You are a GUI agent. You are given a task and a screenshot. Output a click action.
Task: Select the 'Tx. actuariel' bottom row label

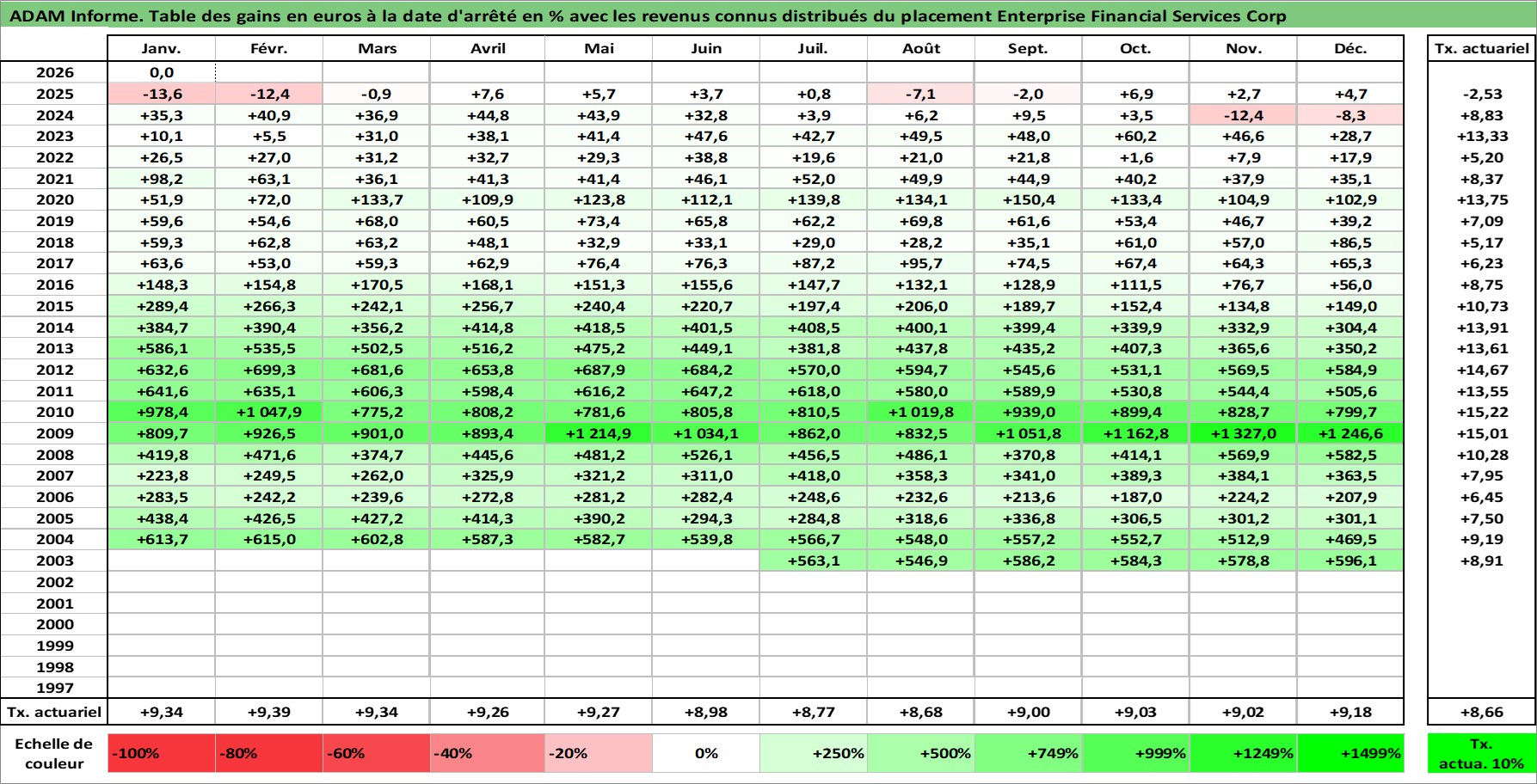click(x=54, y=712)
